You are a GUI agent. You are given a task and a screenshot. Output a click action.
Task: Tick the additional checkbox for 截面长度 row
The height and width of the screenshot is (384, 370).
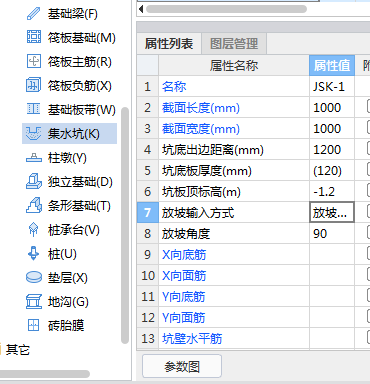pos(368,106)
